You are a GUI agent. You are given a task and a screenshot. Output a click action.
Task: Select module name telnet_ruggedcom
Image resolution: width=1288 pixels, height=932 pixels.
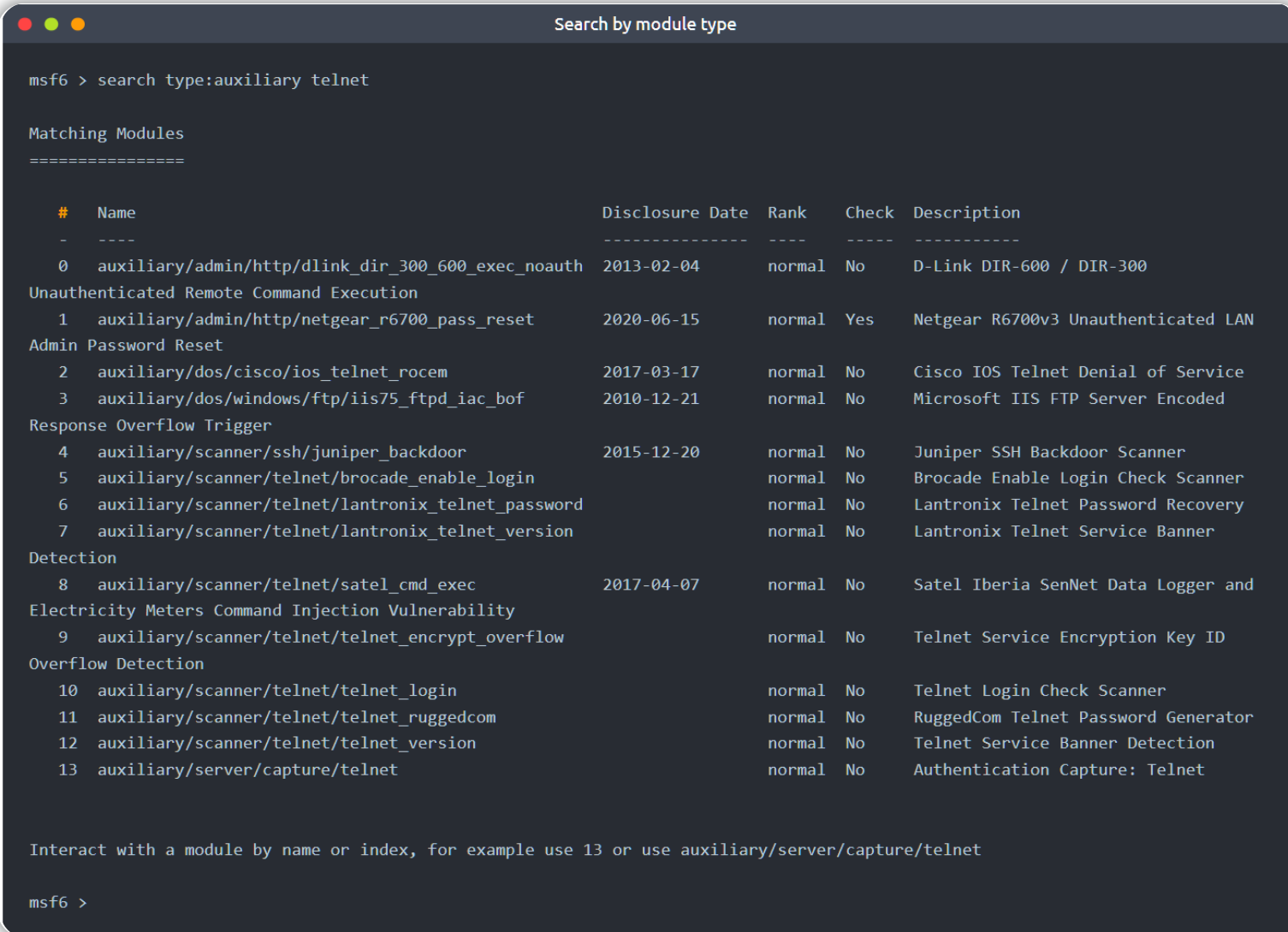pyautogui.click(x=296, y=717)
